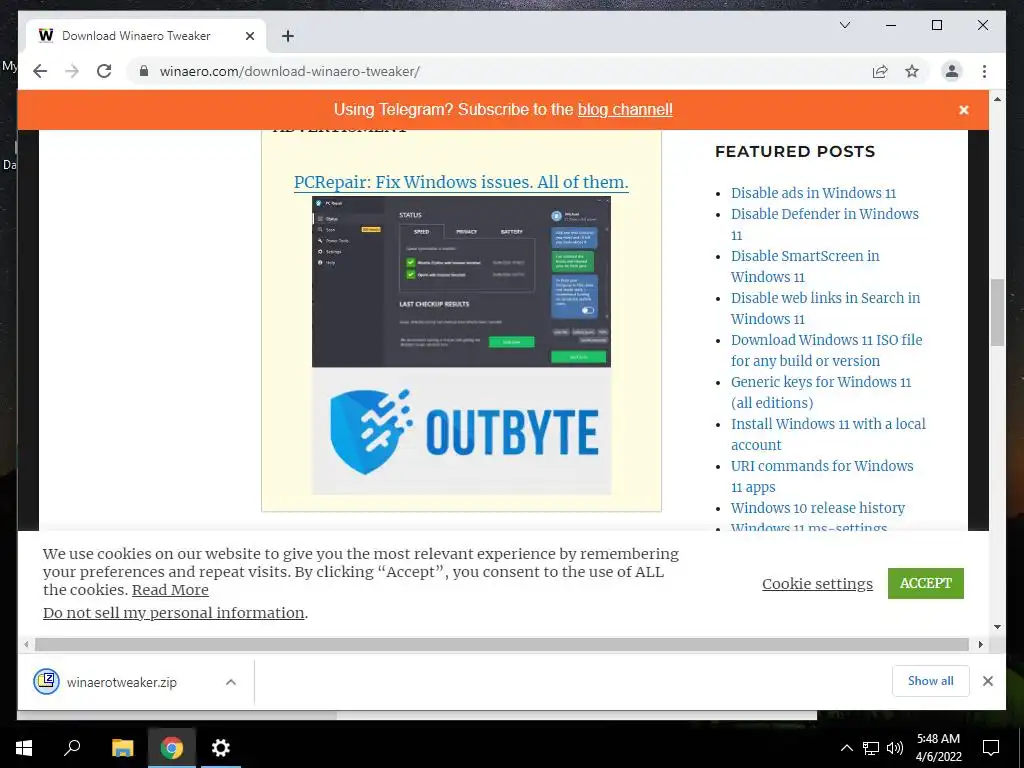This screenshot has height=768, width=1024.
Task: Open File Explorer from the taskbar
Action: tap(122, 748)
